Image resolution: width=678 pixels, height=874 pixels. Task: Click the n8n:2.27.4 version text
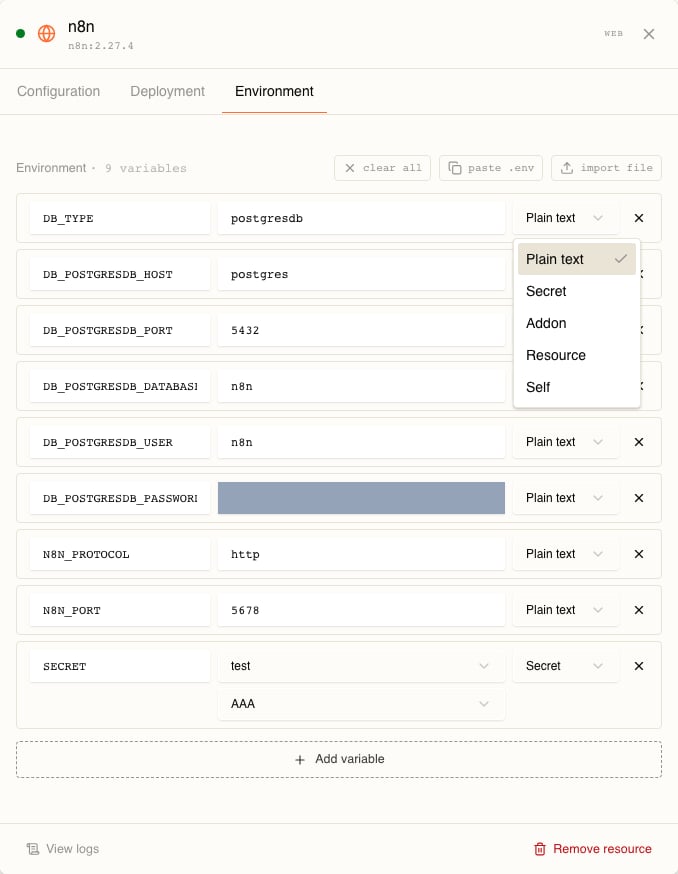(x=101, y=46)
